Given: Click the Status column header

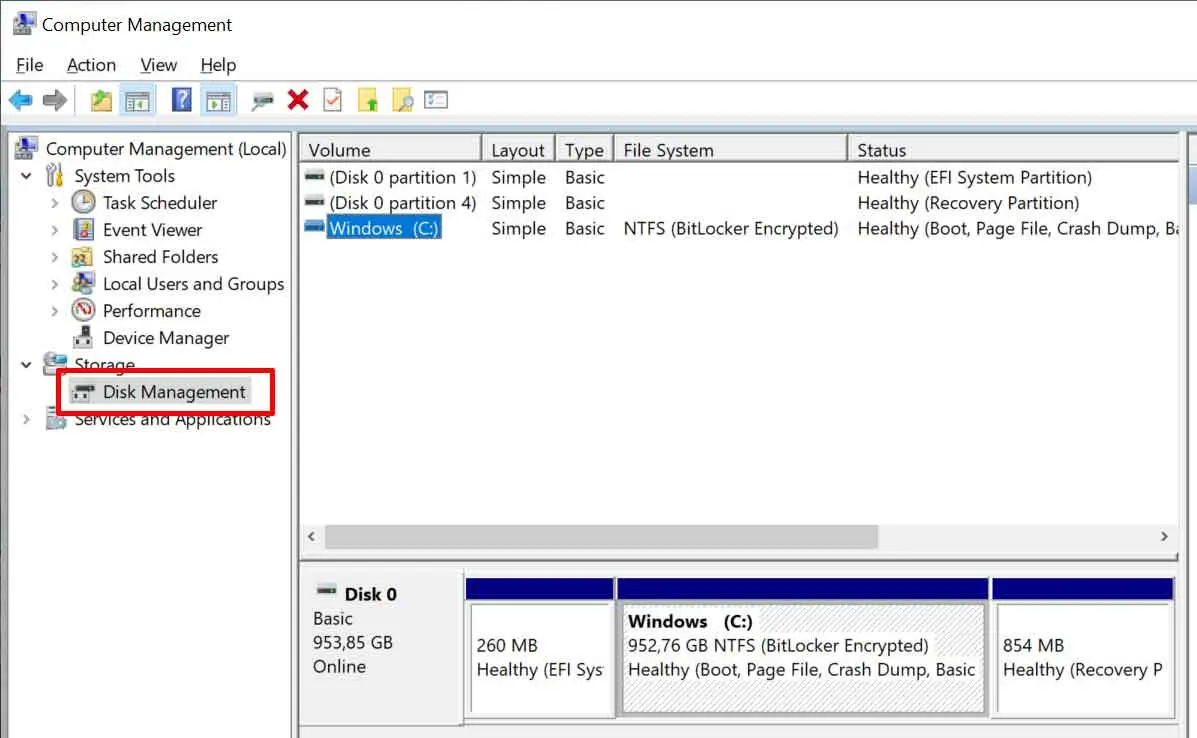Looking at the screenshot, I should (1010, 150).
